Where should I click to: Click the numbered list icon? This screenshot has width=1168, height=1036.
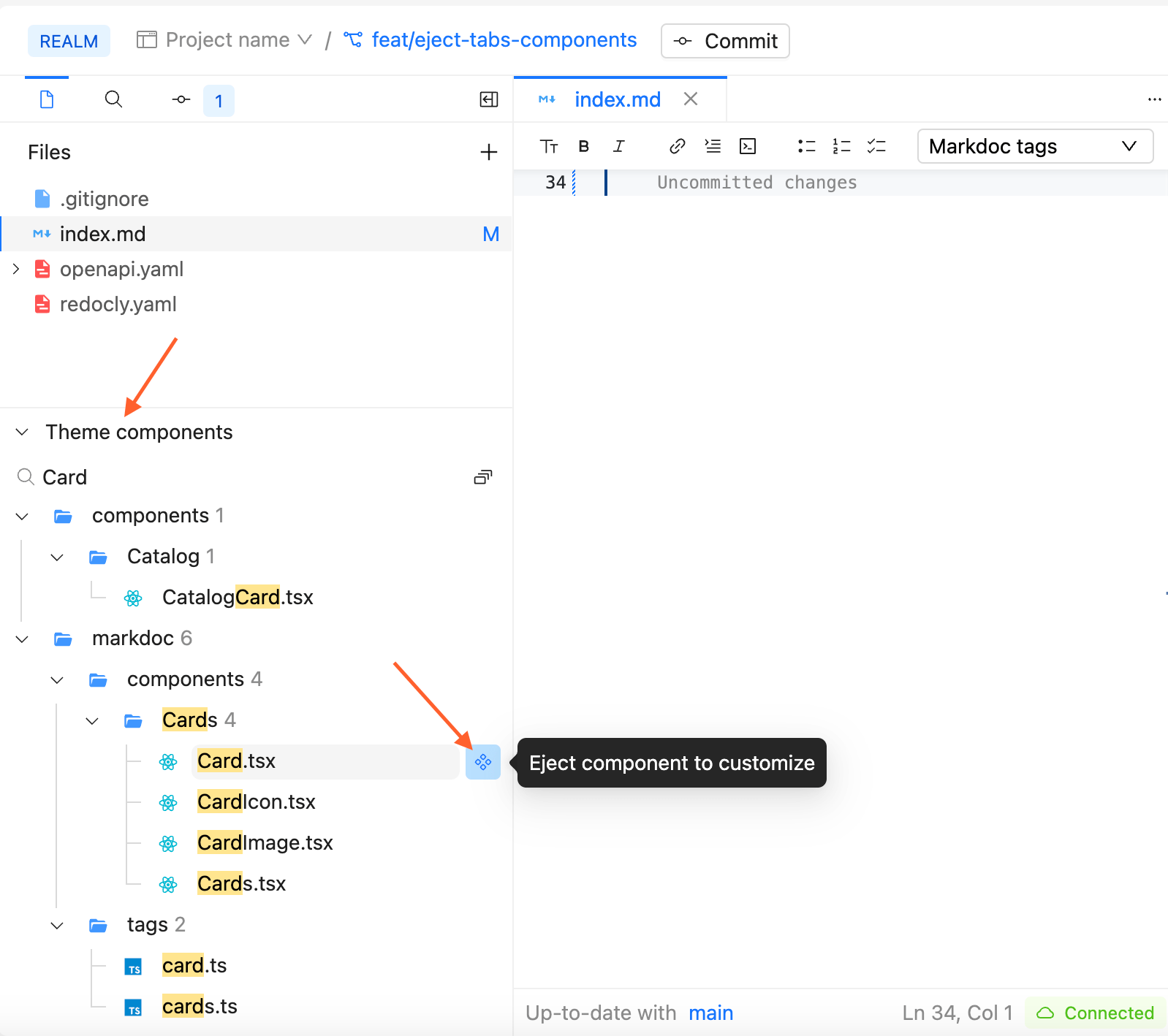pos(841,146)
